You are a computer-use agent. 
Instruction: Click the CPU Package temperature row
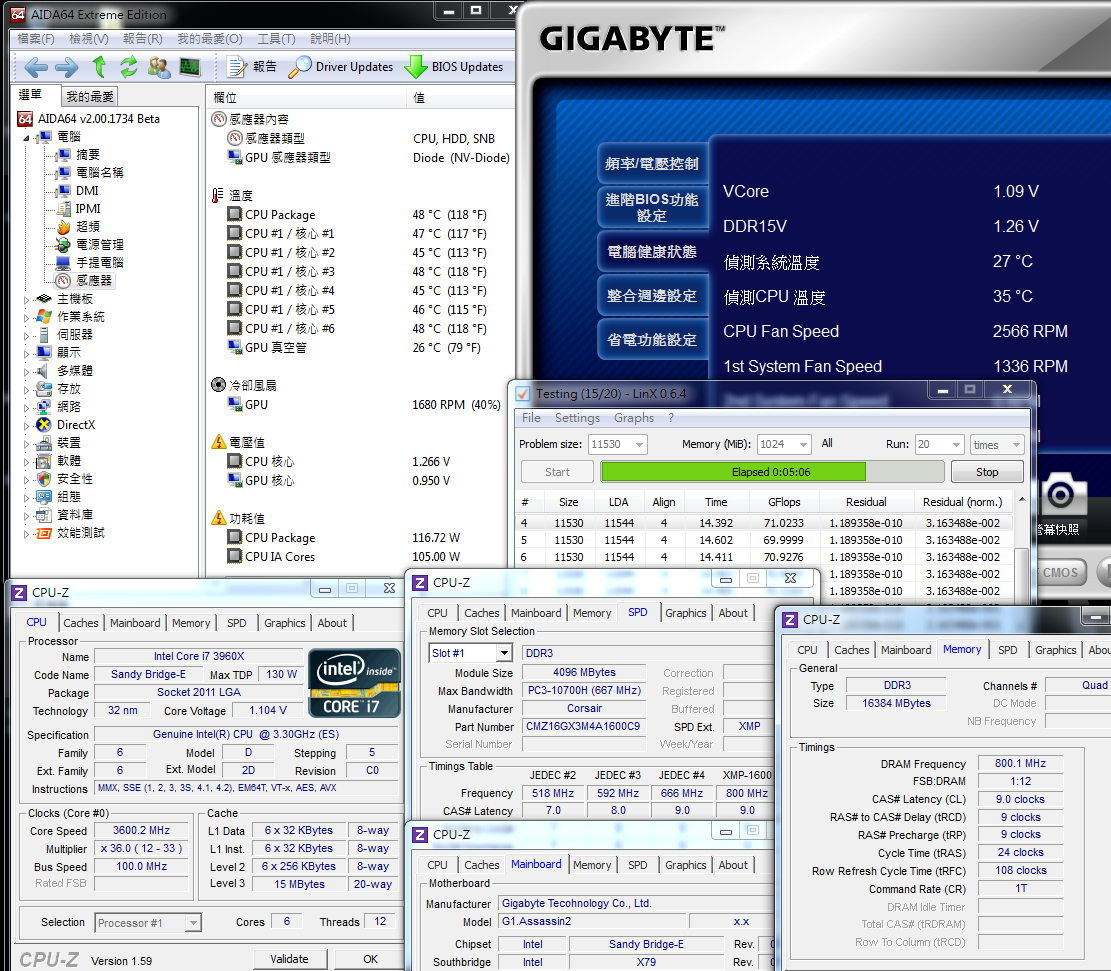coord(360,215)
